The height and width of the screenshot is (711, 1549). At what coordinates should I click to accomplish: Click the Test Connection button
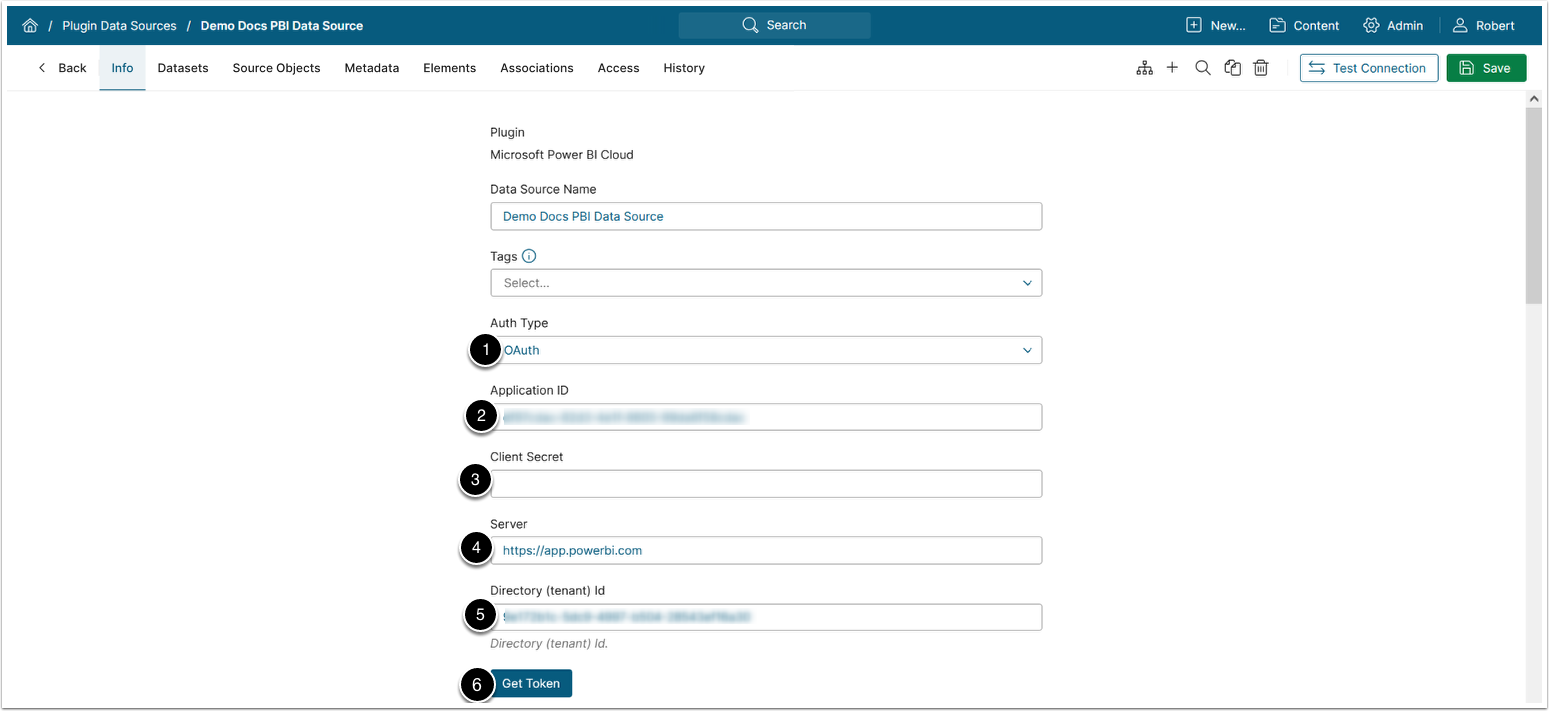pos(1369,68)
